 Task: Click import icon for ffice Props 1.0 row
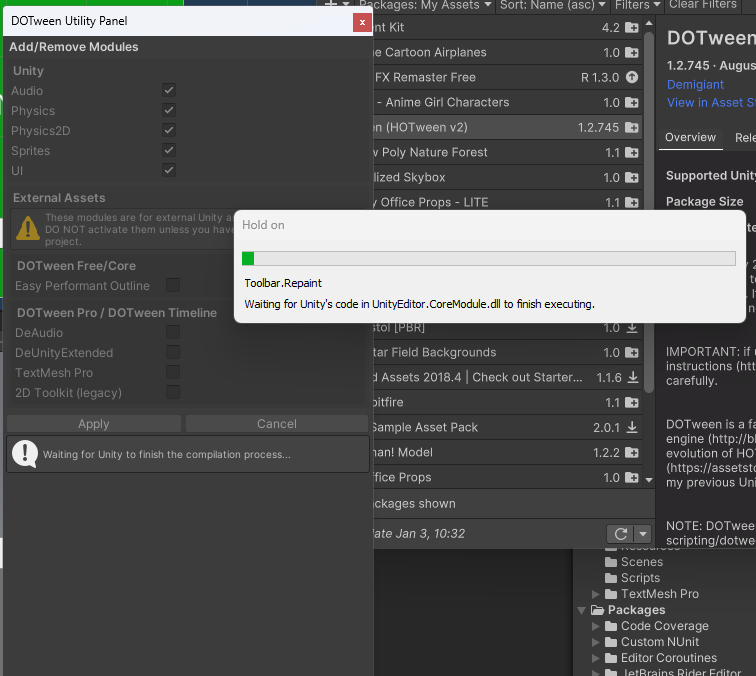point(632,477)
